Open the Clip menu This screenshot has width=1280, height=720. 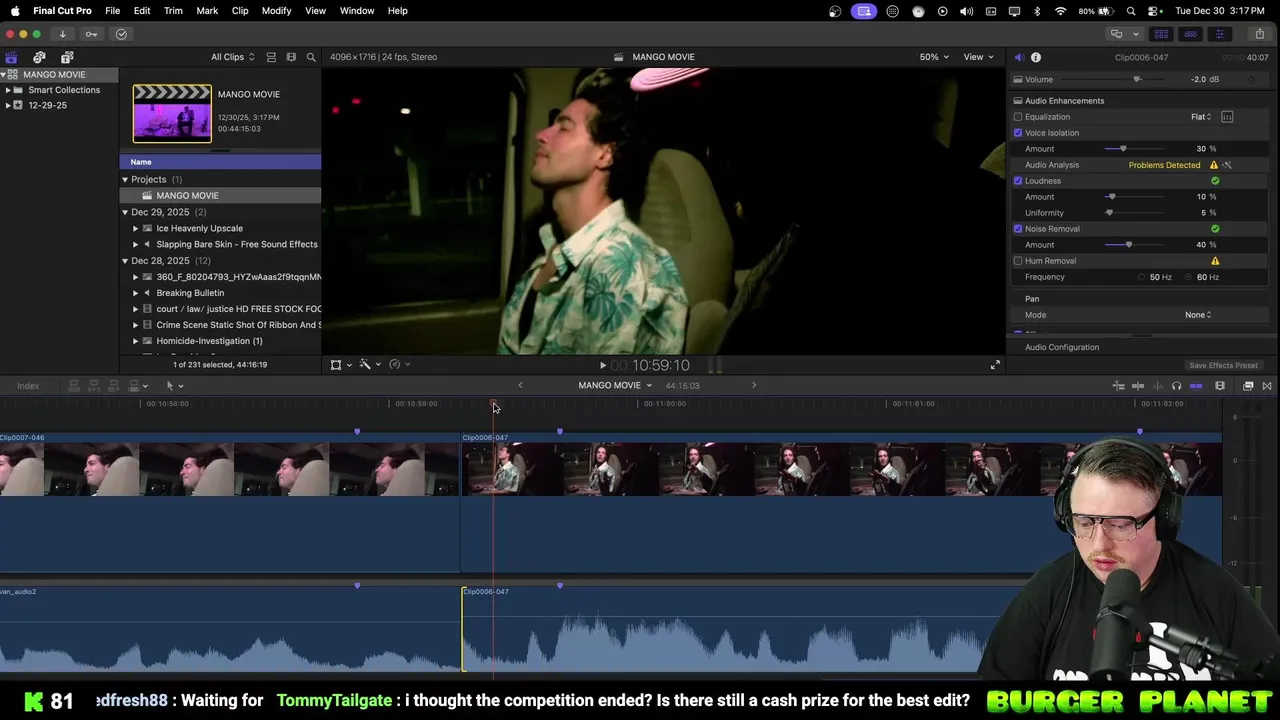click(240, 10)
